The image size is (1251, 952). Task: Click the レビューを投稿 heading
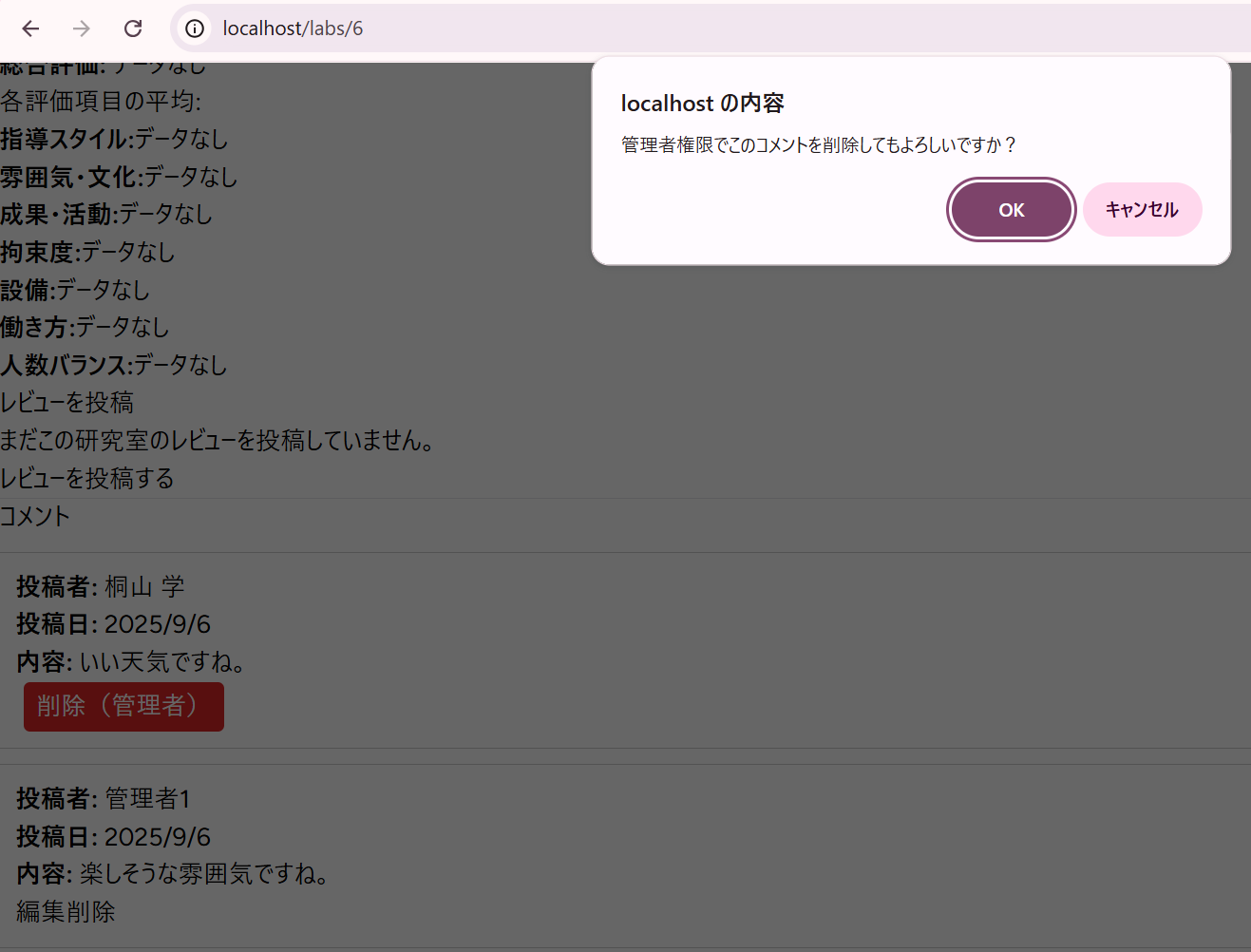pos(67,402)
